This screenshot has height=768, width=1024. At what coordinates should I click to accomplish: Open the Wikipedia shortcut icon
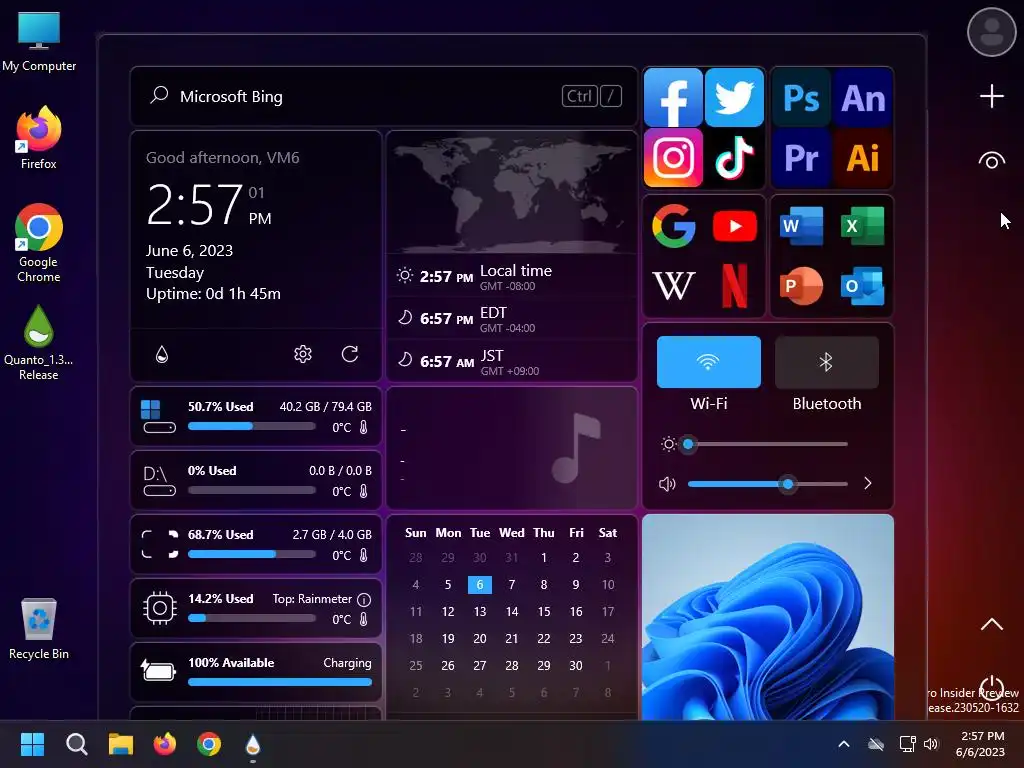click(673, 285)
